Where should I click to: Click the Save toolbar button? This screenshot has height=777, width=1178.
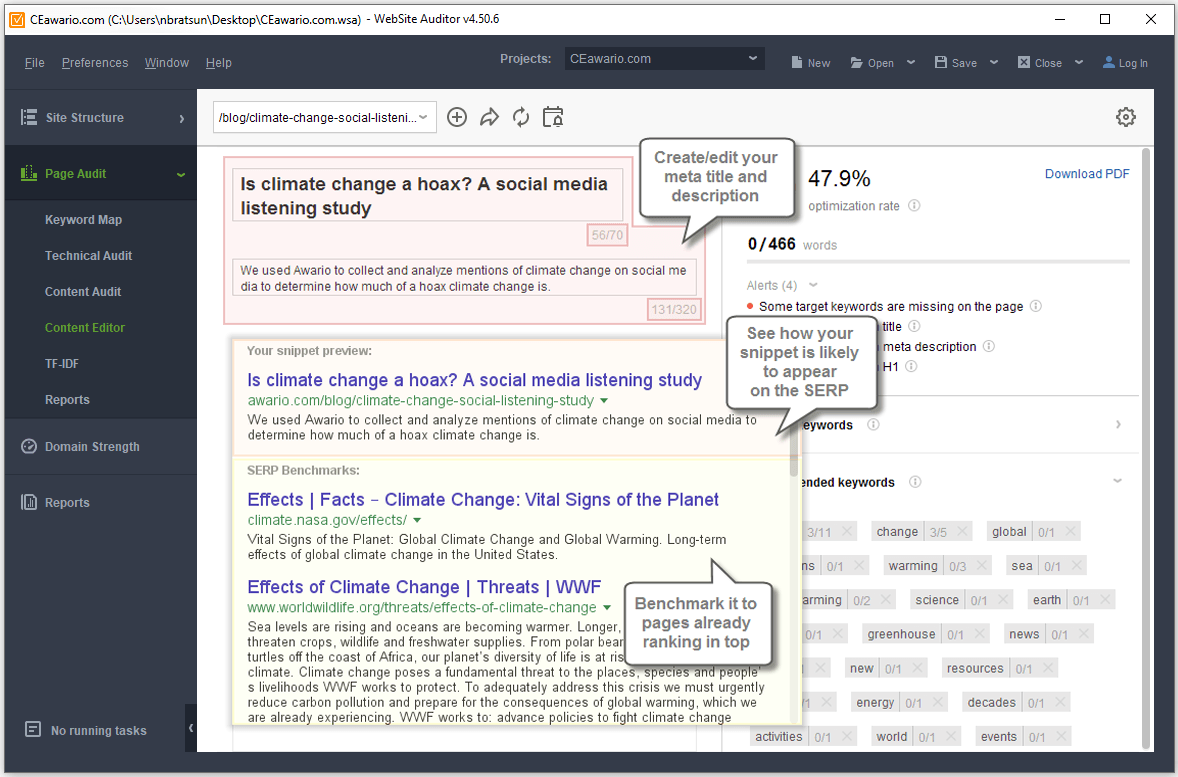tap(956, 63)
